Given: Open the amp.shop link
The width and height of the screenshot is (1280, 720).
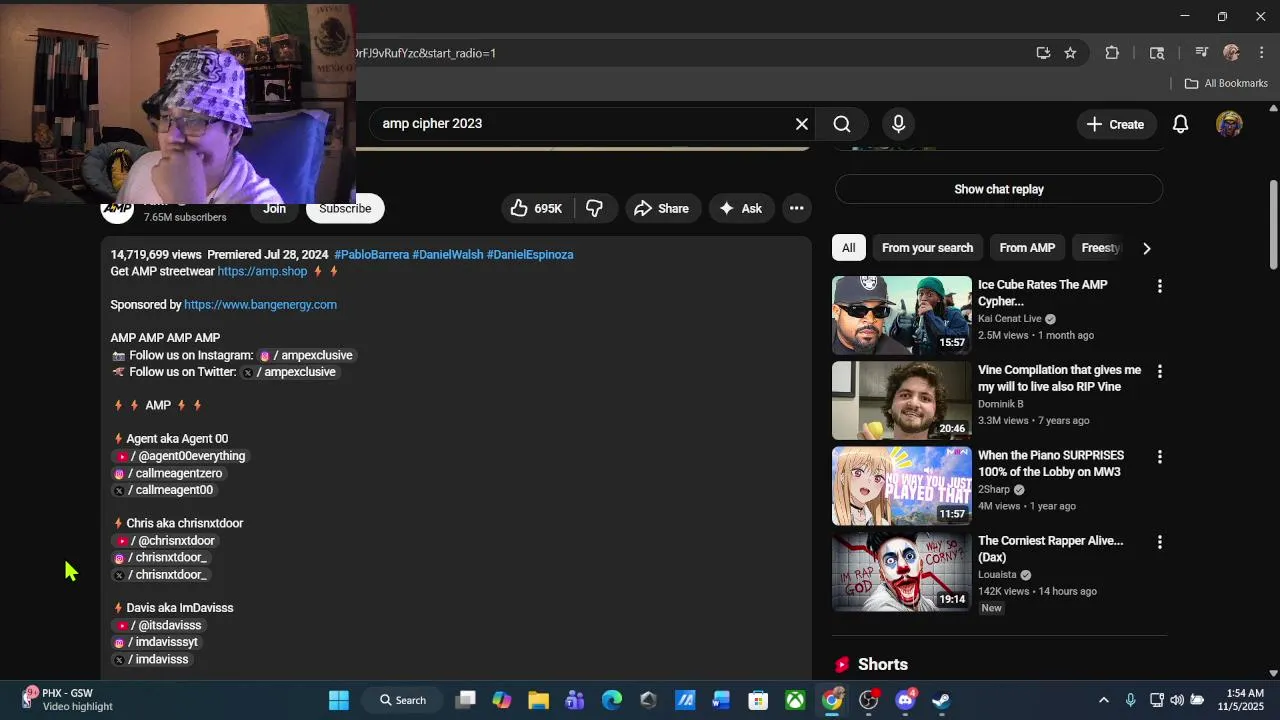Looking at the screenshot, I should [x=262, y=271].
